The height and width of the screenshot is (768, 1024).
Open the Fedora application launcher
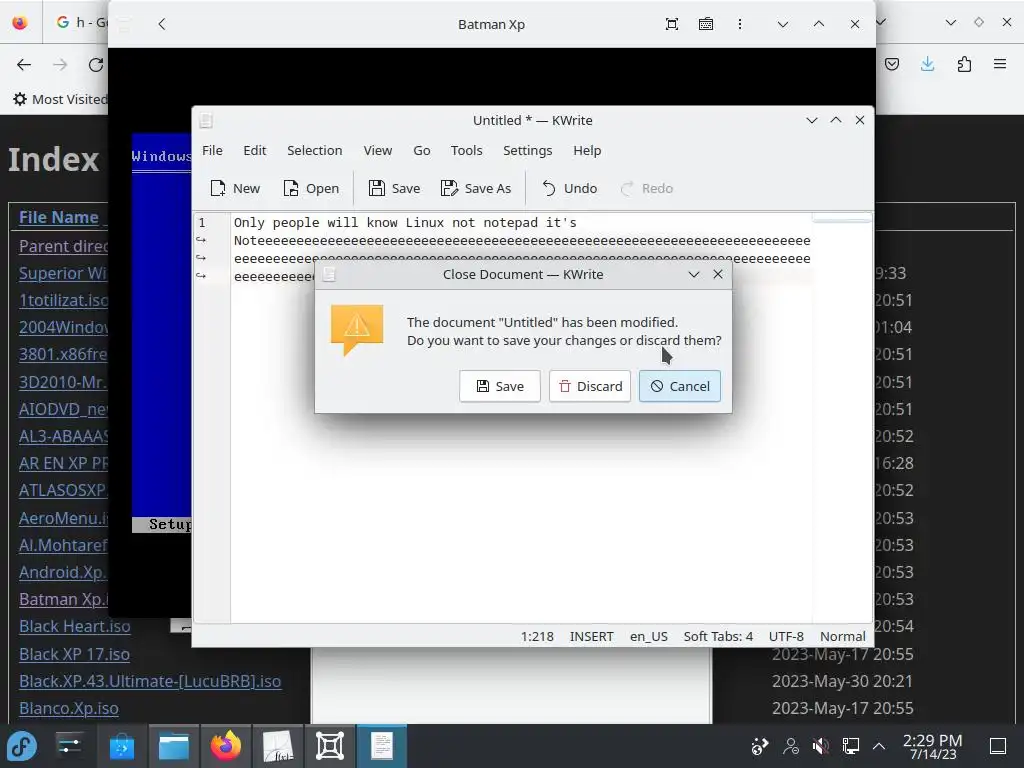pyautogui.click(x=22, y=746)
